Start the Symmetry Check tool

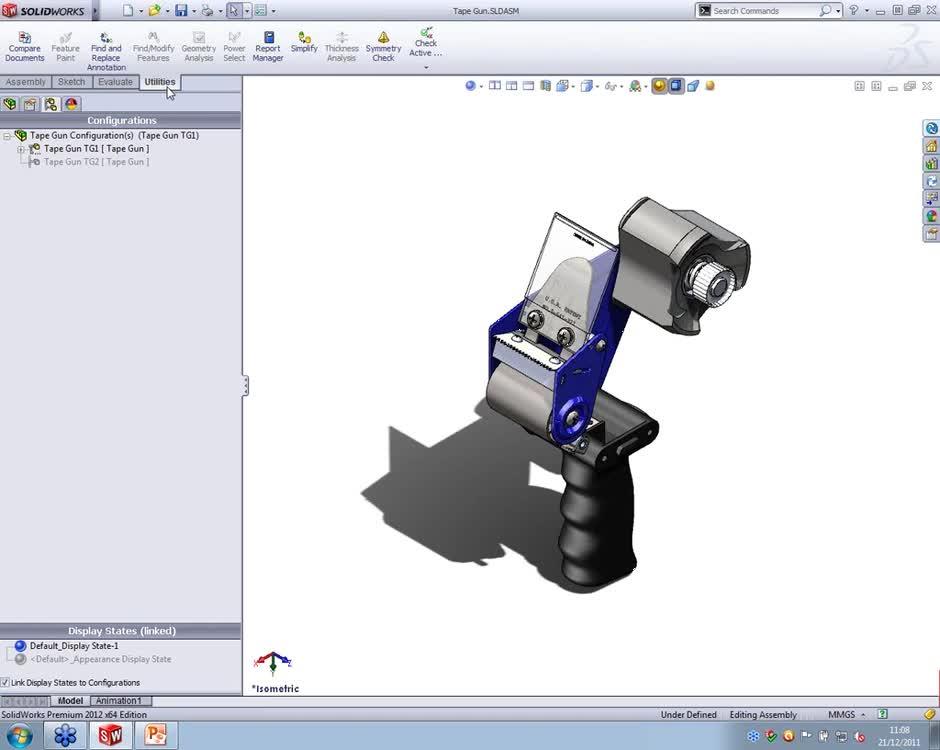tap(383, 46)
